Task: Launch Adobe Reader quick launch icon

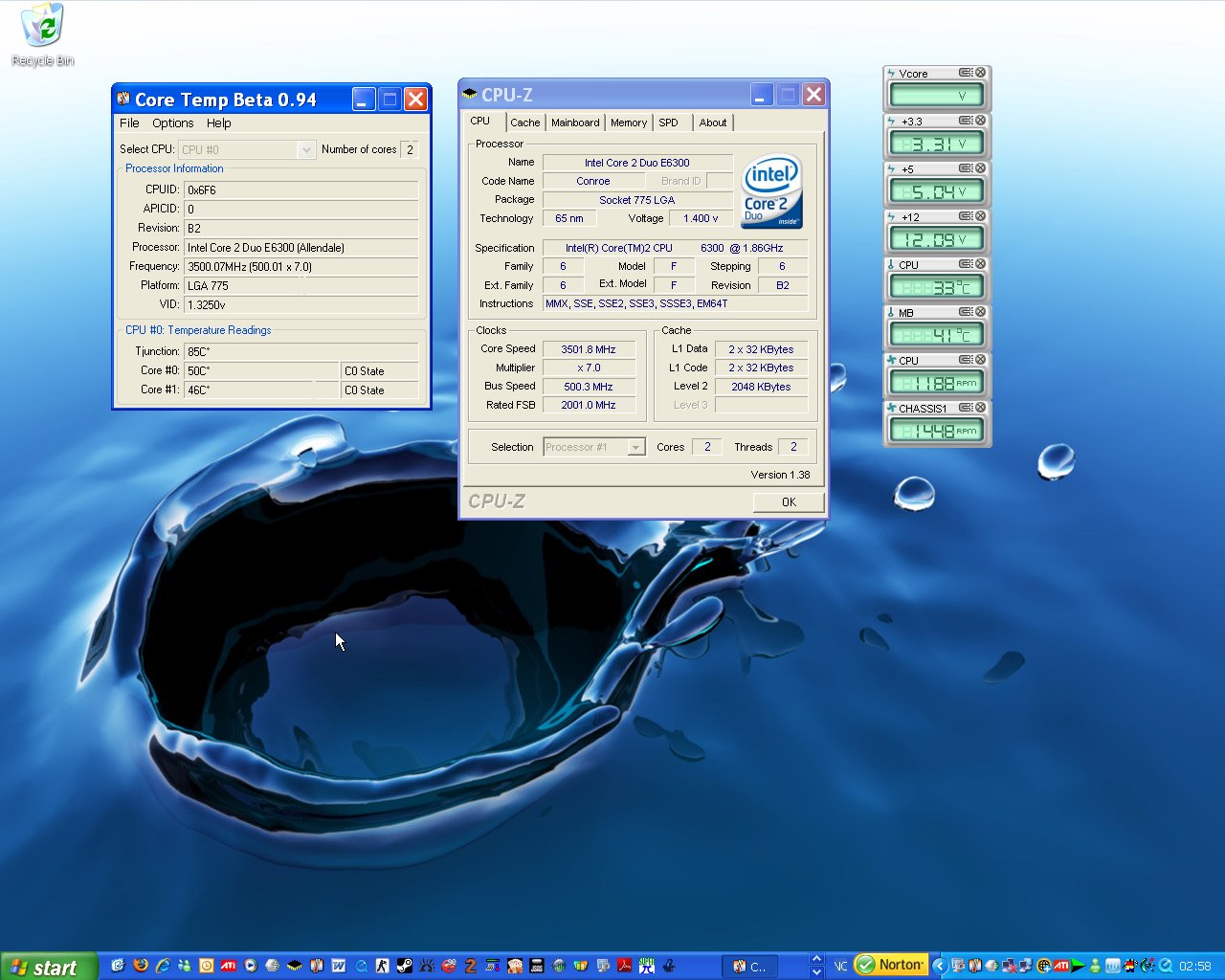Action: click(x=624, y=966)
